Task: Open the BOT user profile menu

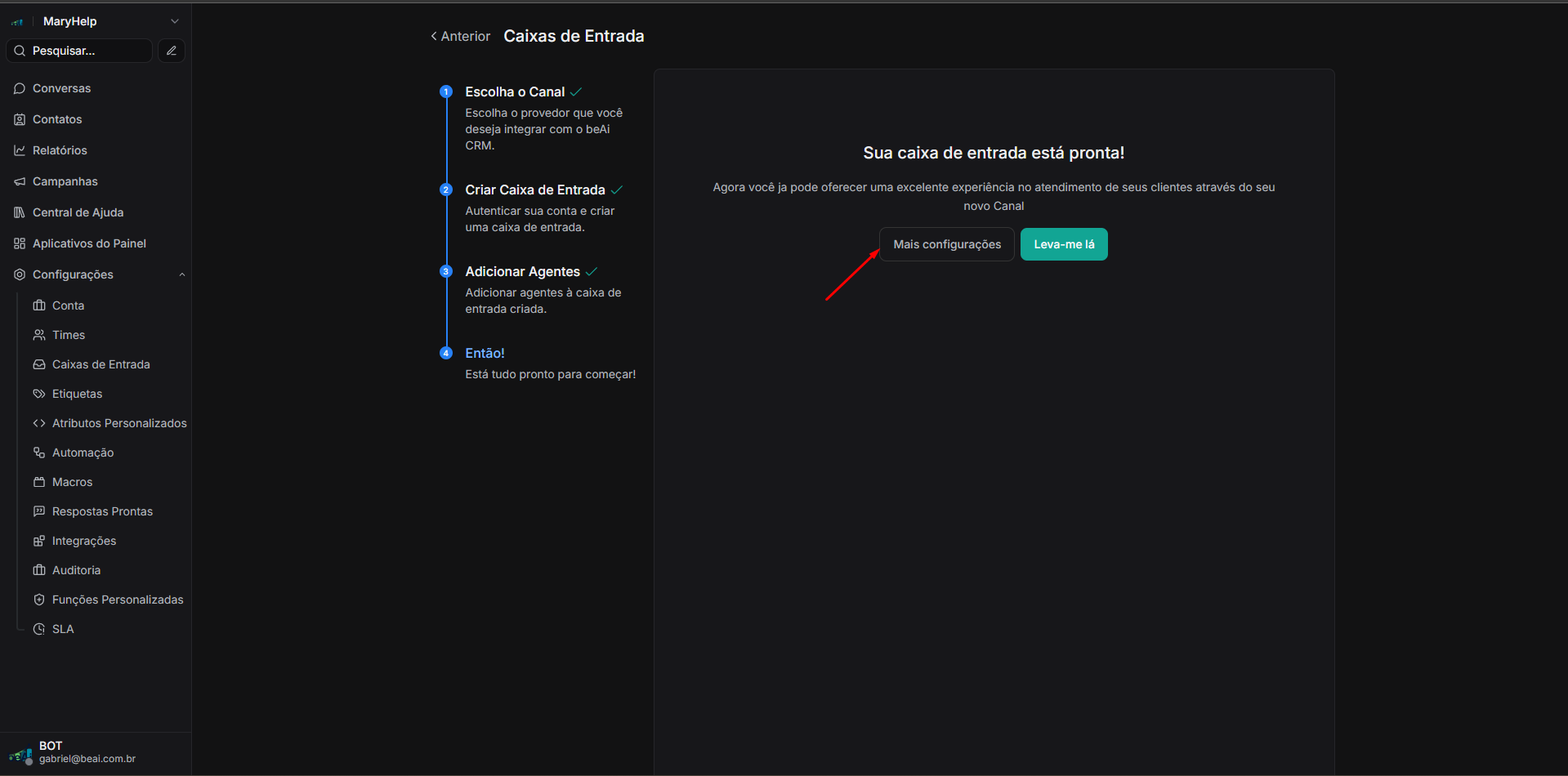Action: pos(74,752)
